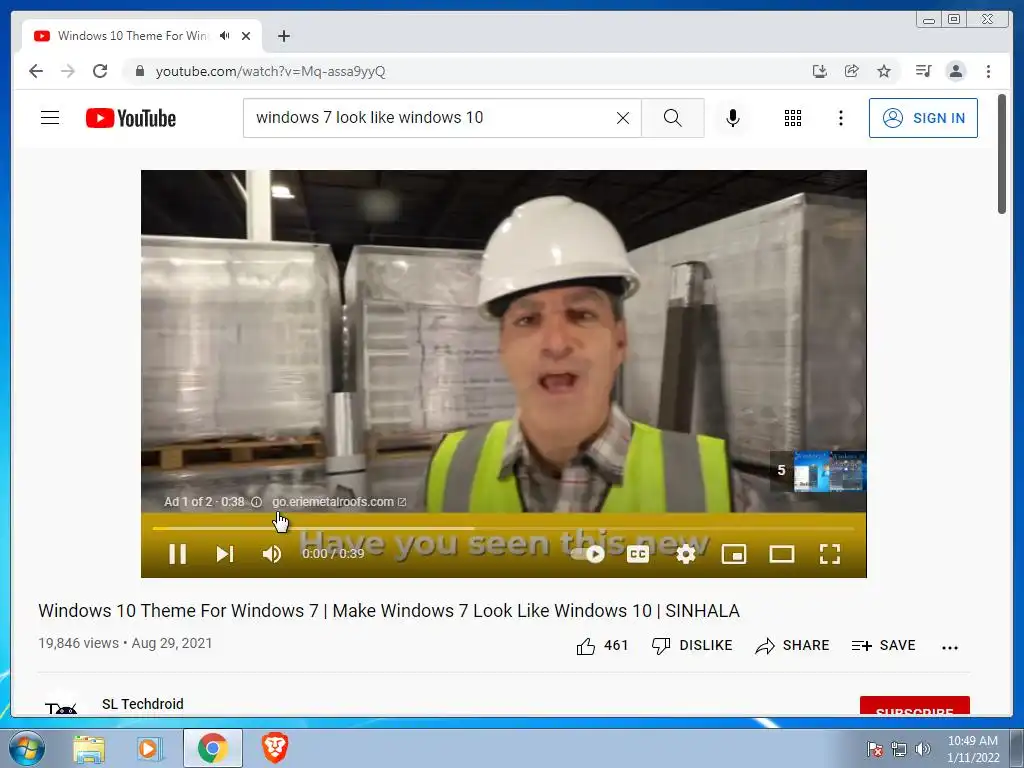Launch Brave browser from the taskbar
The height and width of the screenshot is (768, 1024).
275,748
